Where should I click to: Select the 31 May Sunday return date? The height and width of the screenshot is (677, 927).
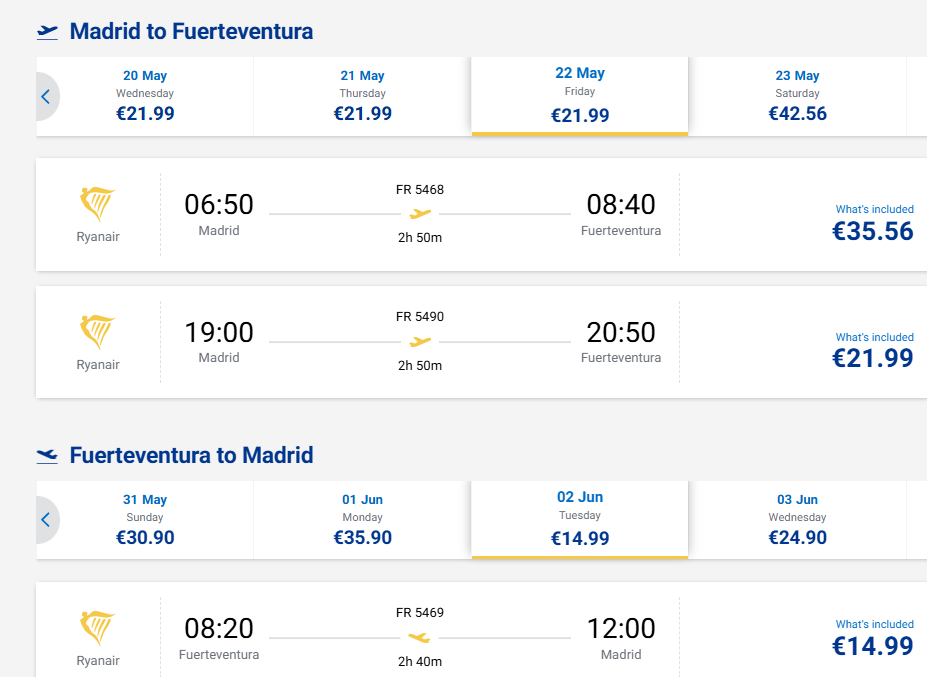pyautogui.click(x=145, y=520)
